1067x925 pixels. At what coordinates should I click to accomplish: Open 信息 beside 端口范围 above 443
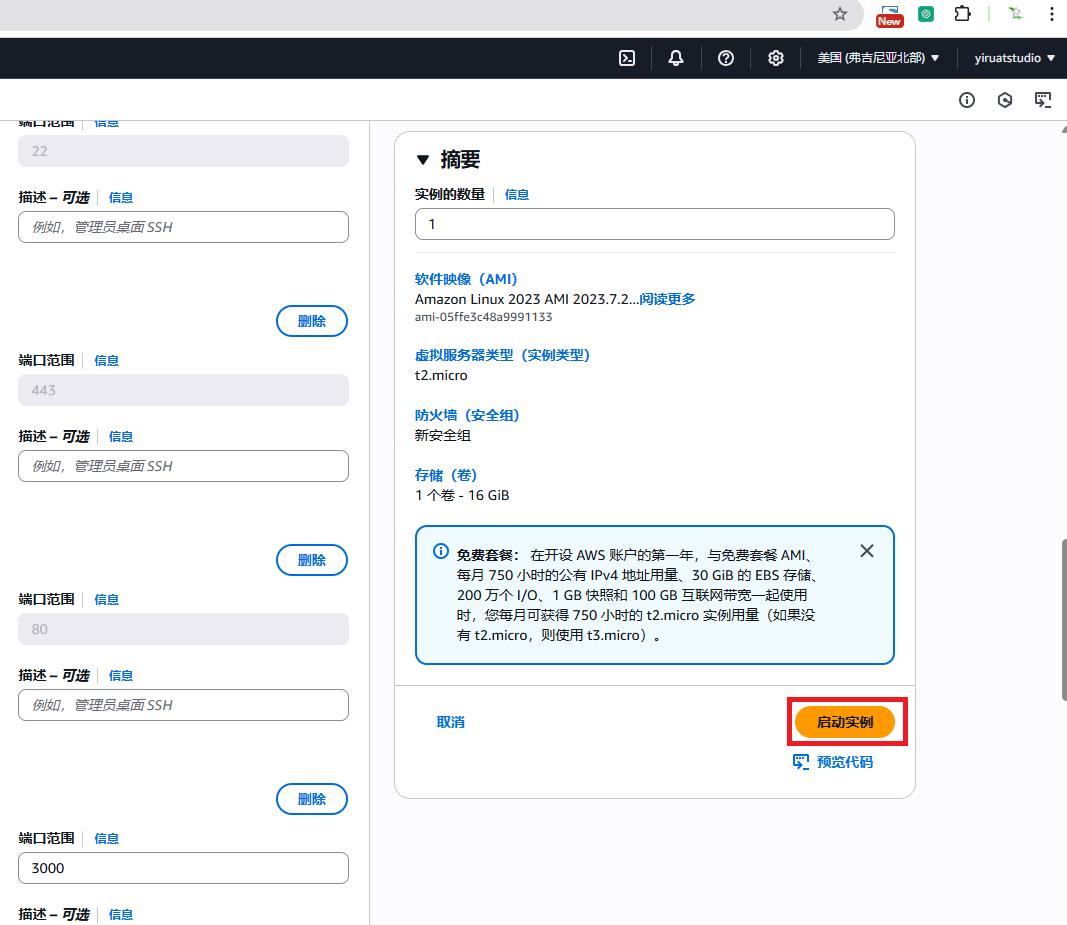click(x=106, y=360)
